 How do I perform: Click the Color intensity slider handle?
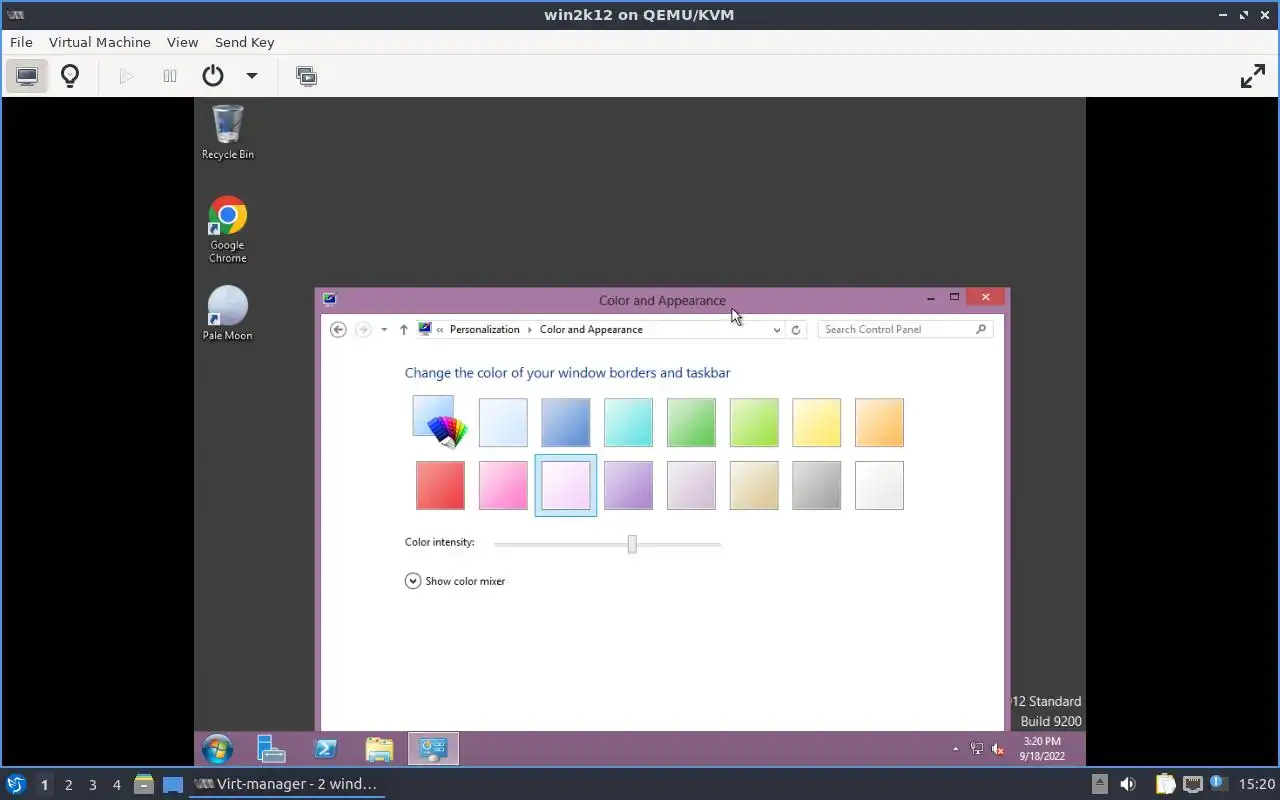point(632,544)
